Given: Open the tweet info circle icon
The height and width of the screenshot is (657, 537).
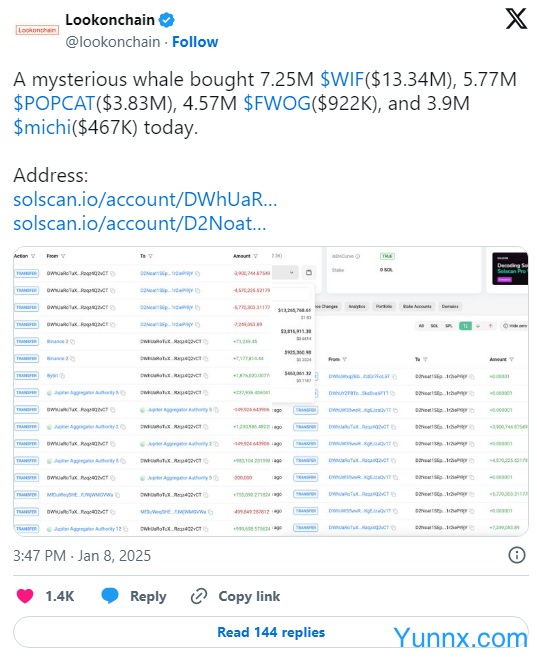Looking at the screenshot, I should tap(516, 555).
